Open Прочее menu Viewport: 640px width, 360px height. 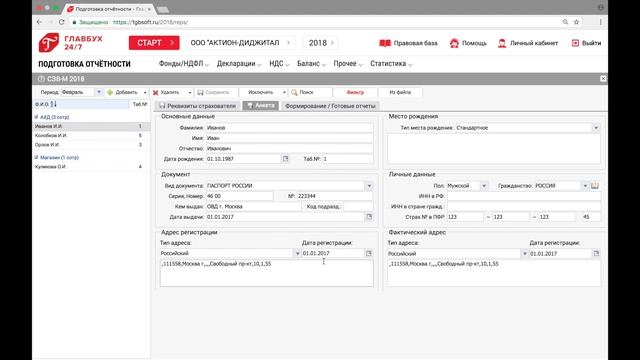tap(348, 64)
